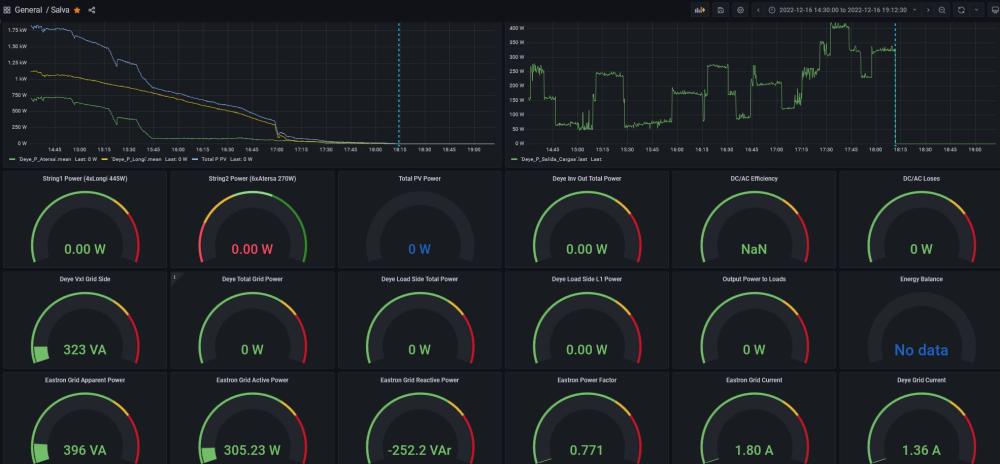Click the Salva dashboard title
Screen dimensions: 1000x464
coord(60,10)
